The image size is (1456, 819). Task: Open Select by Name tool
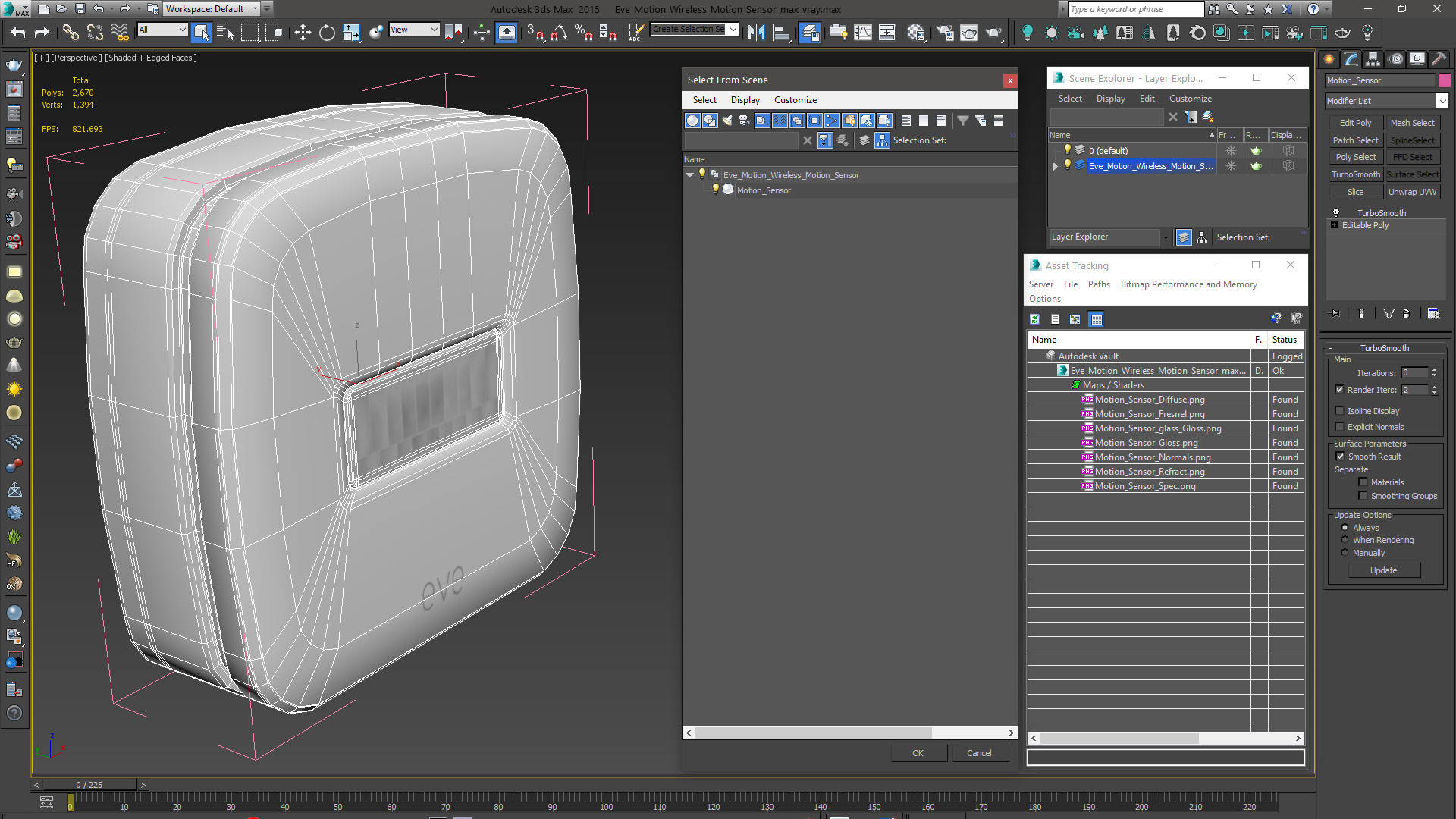tap(225, 32)
